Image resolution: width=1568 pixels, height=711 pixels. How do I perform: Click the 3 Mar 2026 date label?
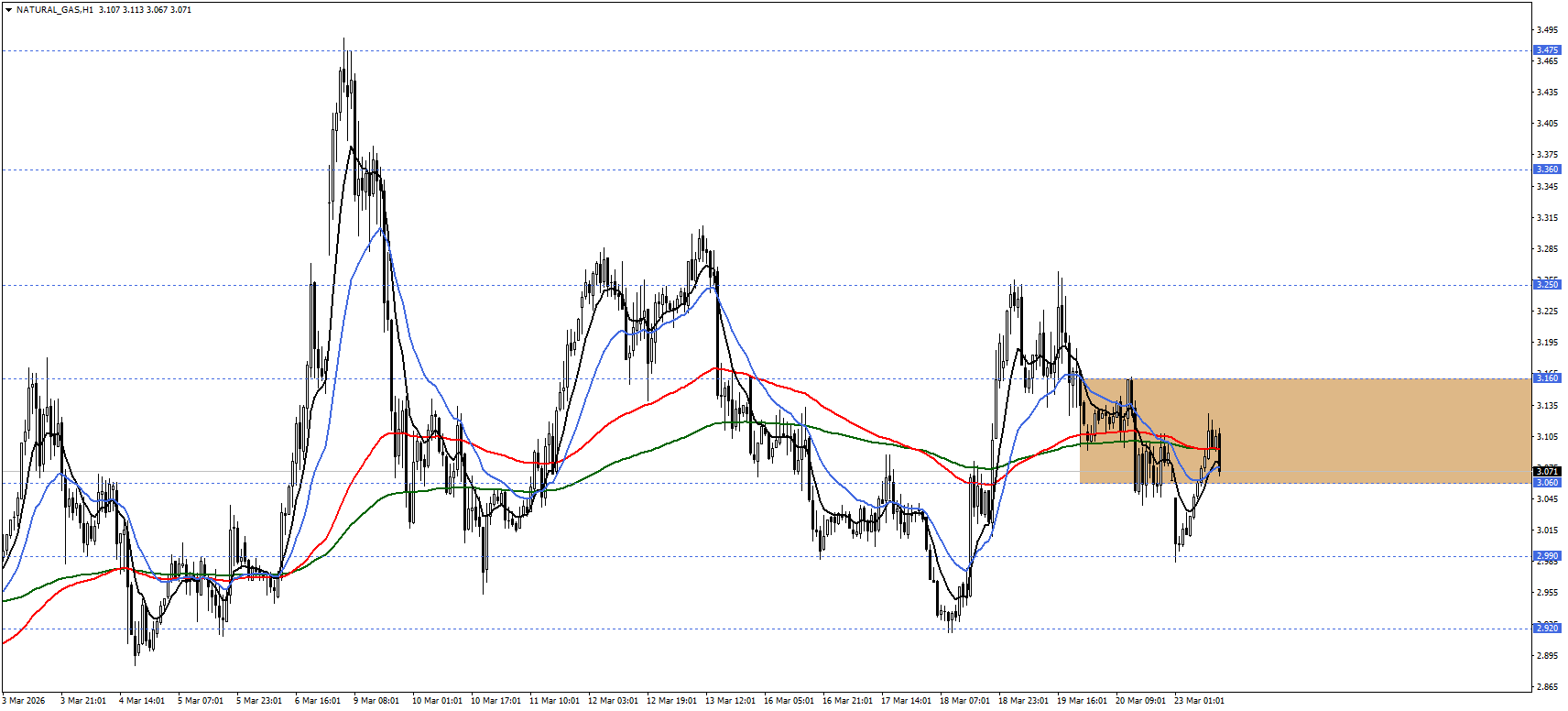[24, 701]
